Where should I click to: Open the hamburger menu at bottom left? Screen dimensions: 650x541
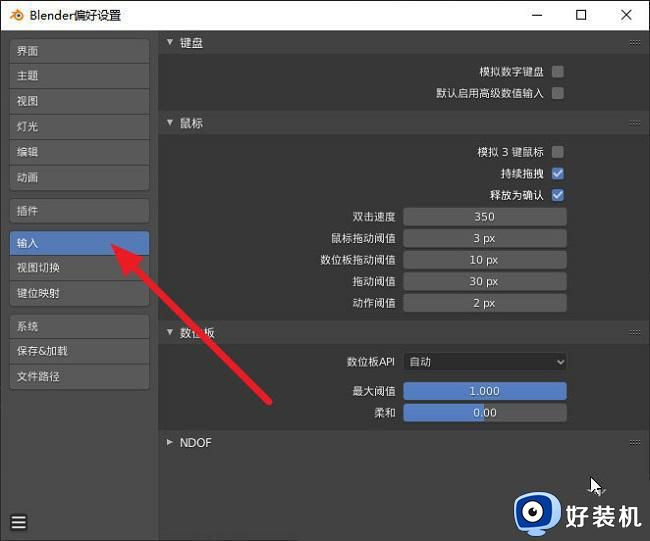[19, 522]
